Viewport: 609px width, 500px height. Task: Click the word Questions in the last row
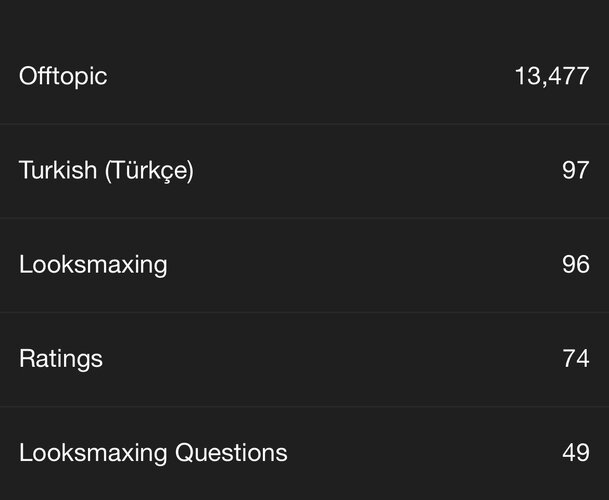[231, 453]
